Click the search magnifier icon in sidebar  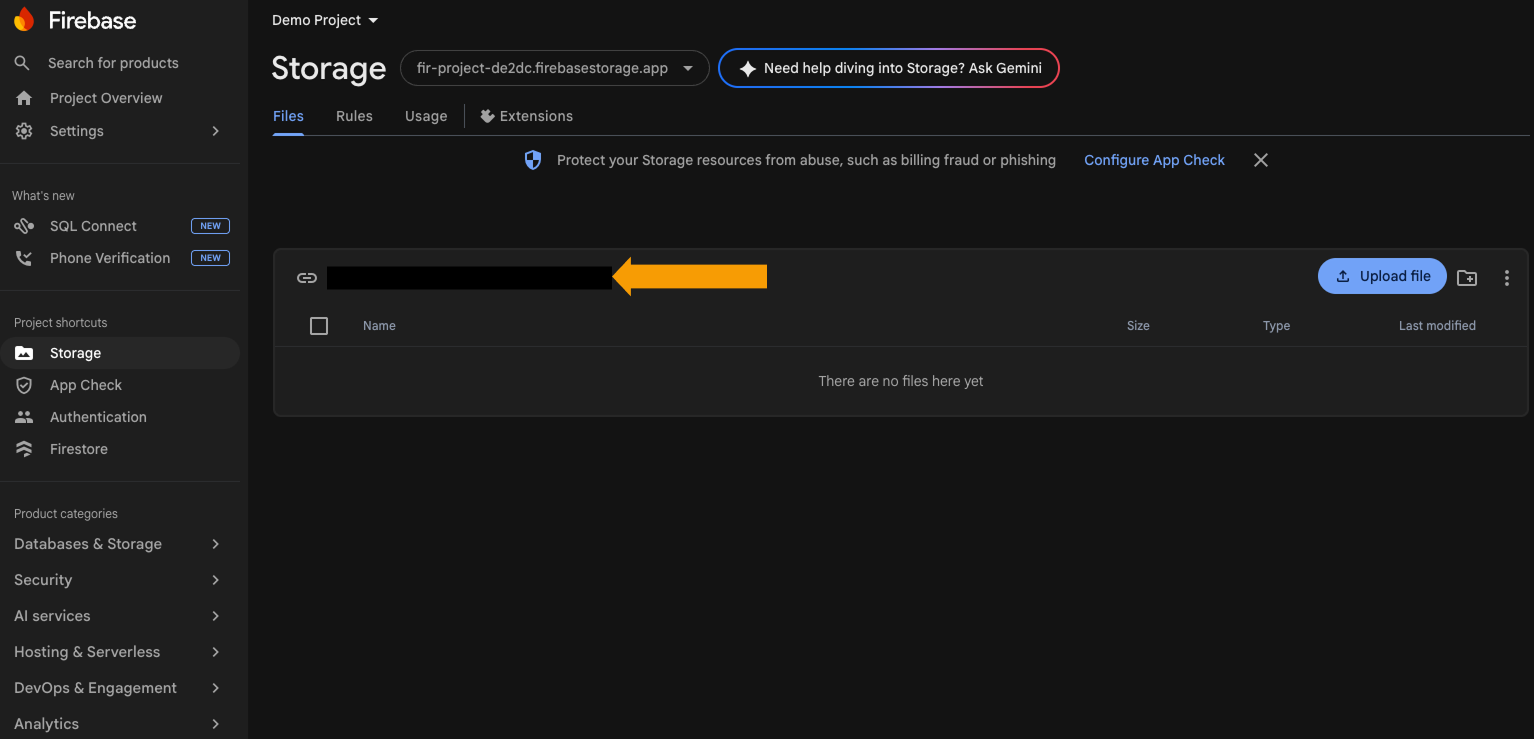click(x=22, y=63)
